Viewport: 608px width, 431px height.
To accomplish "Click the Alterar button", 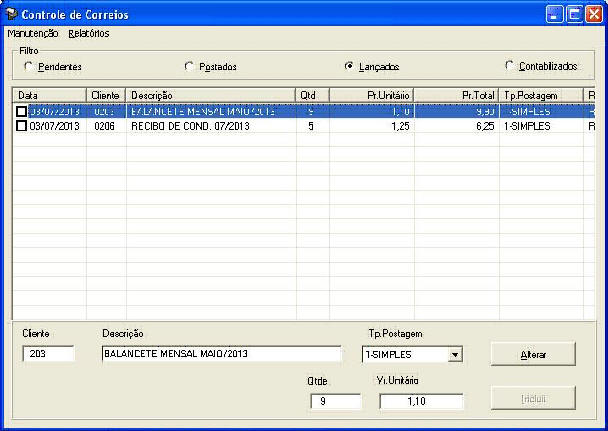I will coord(533,355).
